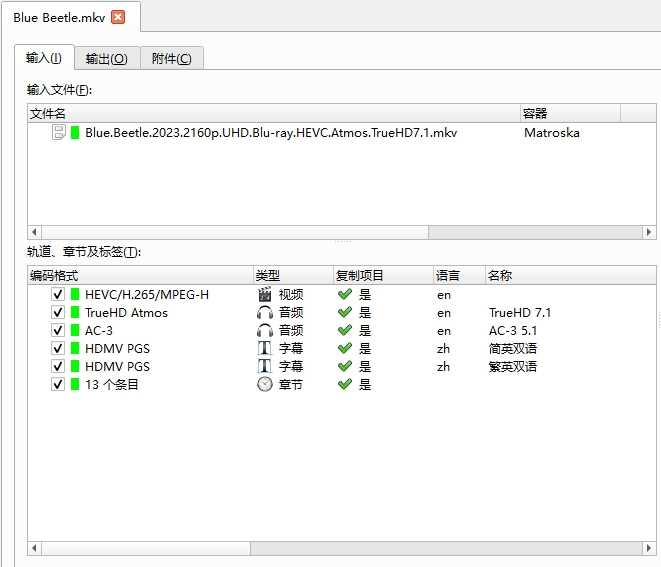Select the 简英双语 subtitle name
Viewport: 661px width, 567px height.
tap(513, 349)
